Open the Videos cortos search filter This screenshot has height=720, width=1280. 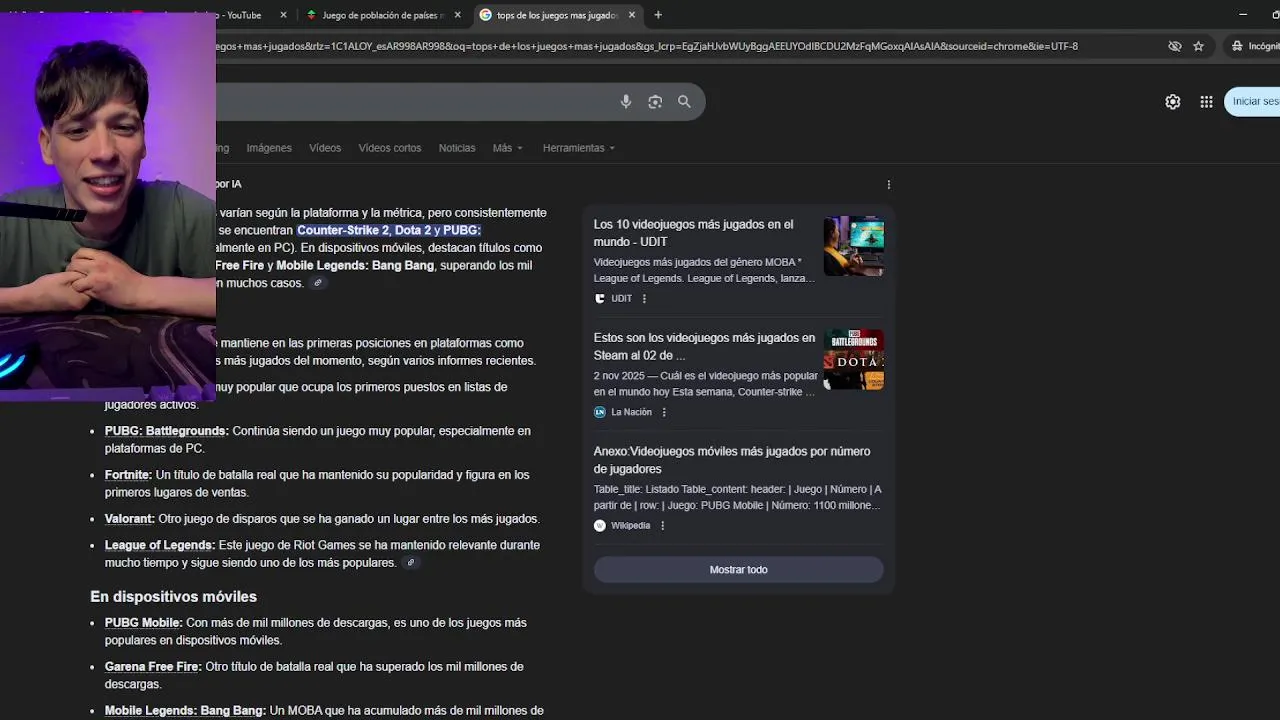(x=390, y=148)
